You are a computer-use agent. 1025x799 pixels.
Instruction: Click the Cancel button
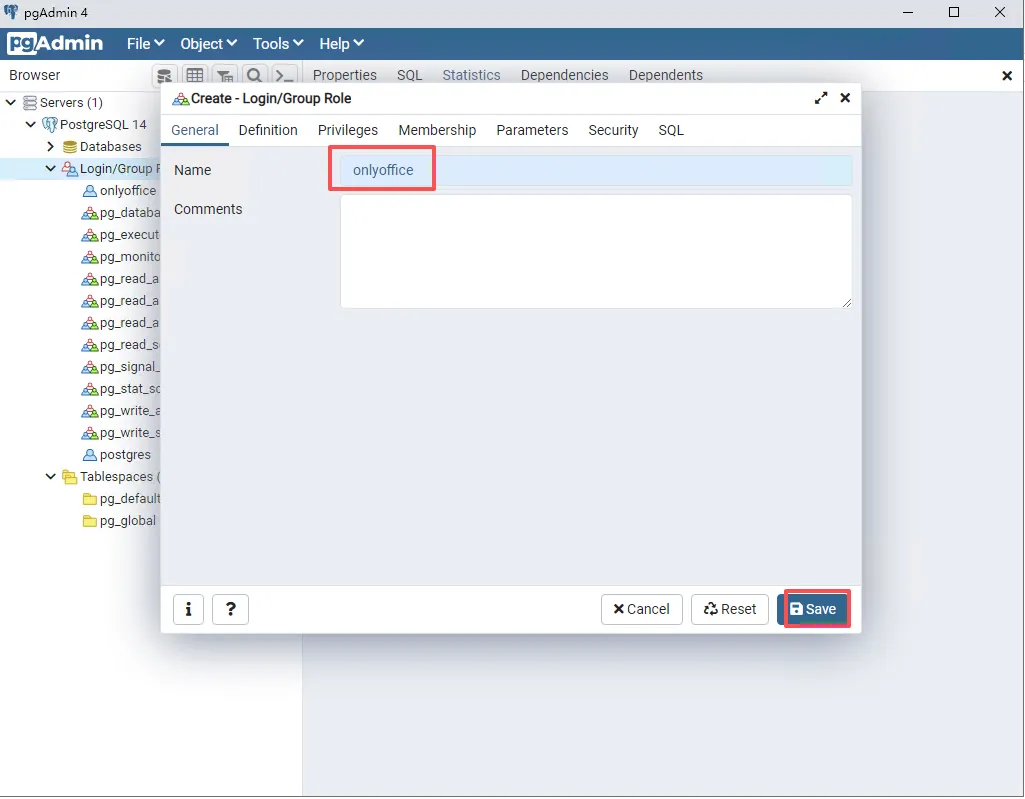(641, 609)
